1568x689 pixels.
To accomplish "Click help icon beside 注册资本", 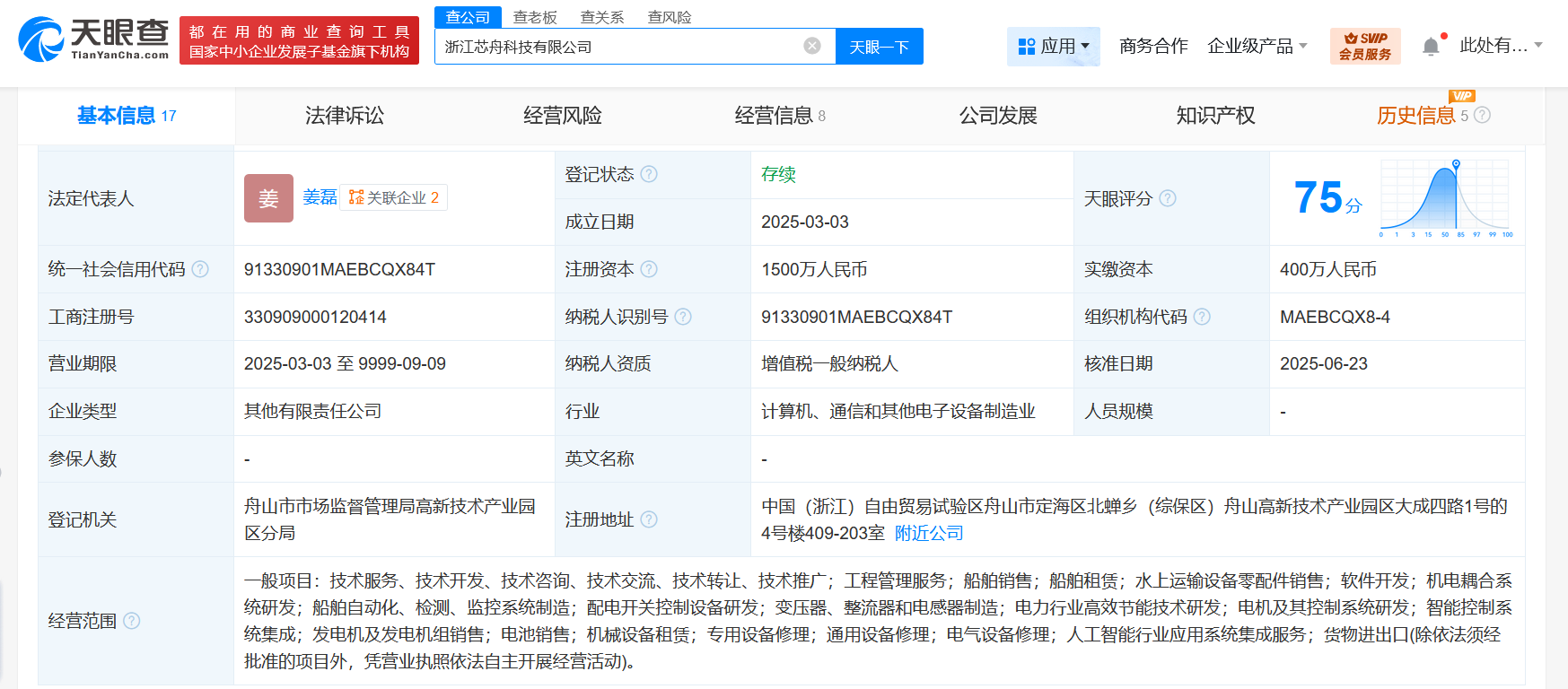I will coord(649,269).
